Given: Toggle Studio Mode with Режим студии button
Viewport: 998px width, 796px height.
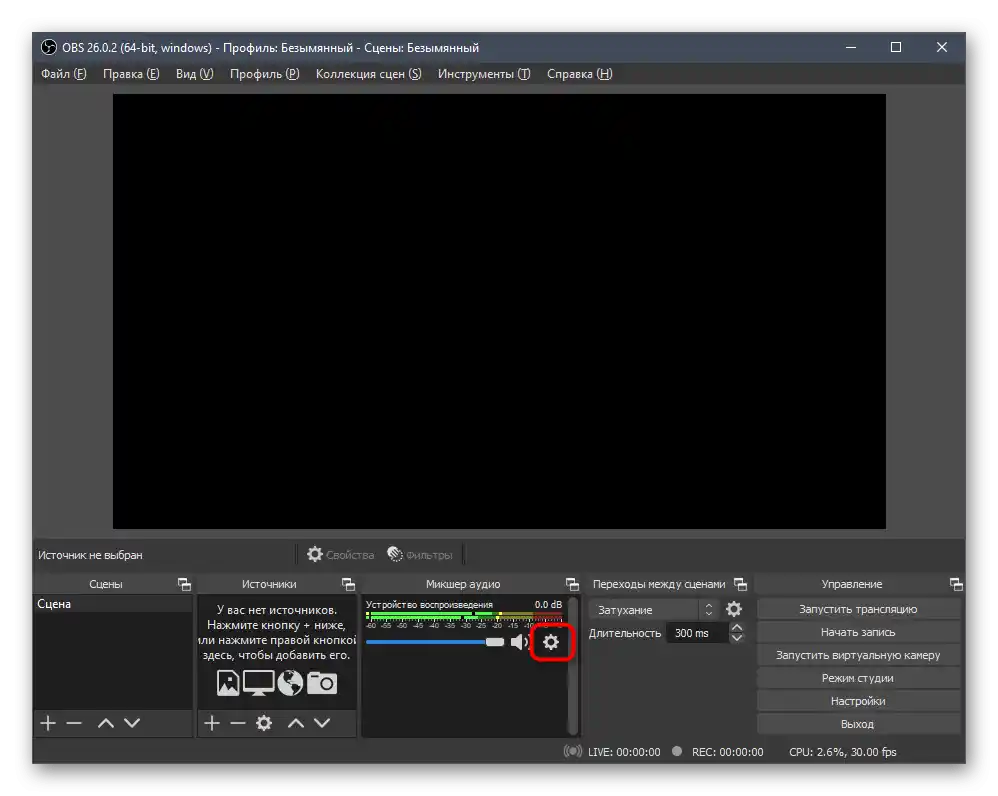Looking at the screenshot, I should [858, 678].
